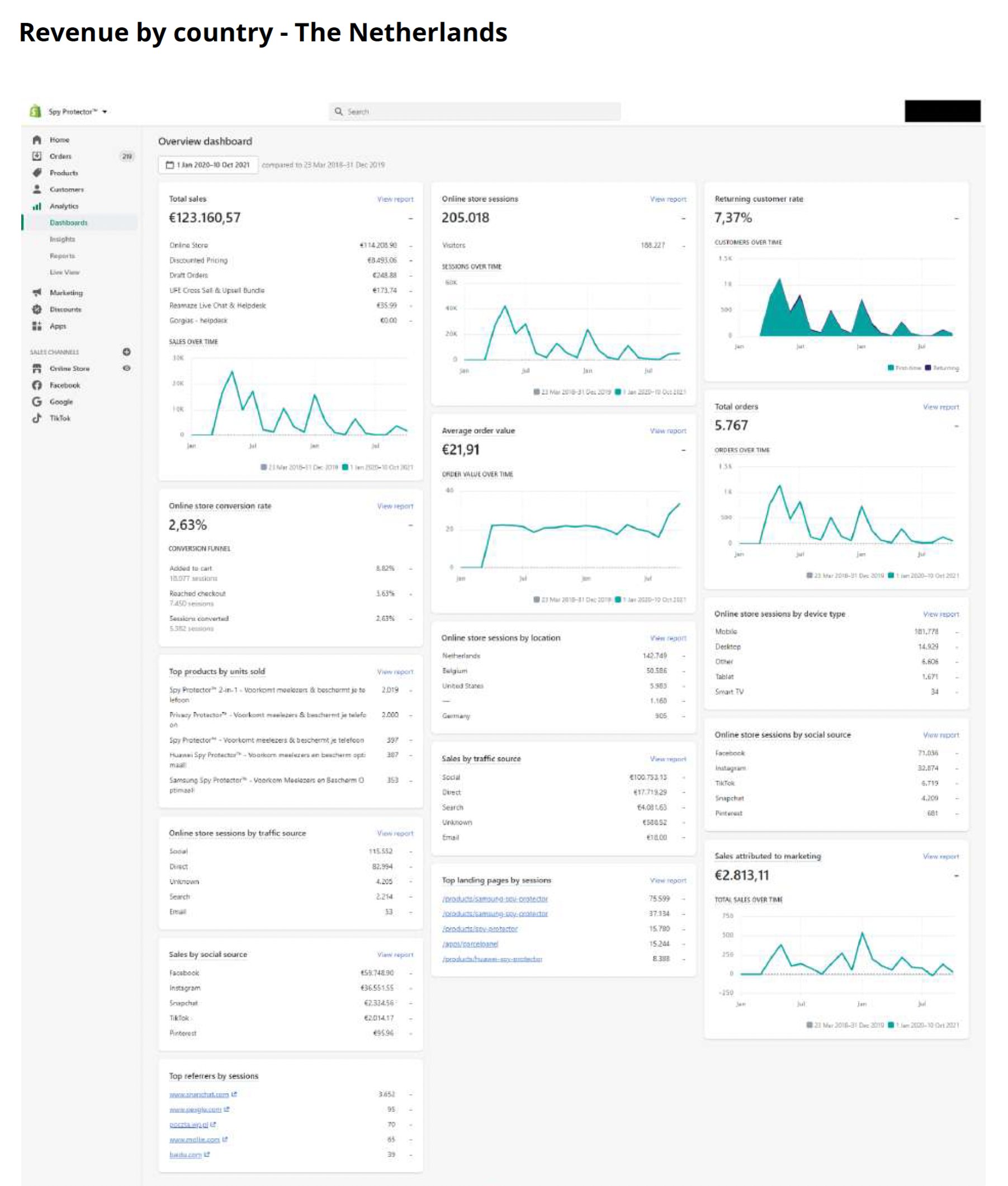Click the First-time legend teal swatch
Viewport: 1008px width, 1186px height.
click(891, 367)
